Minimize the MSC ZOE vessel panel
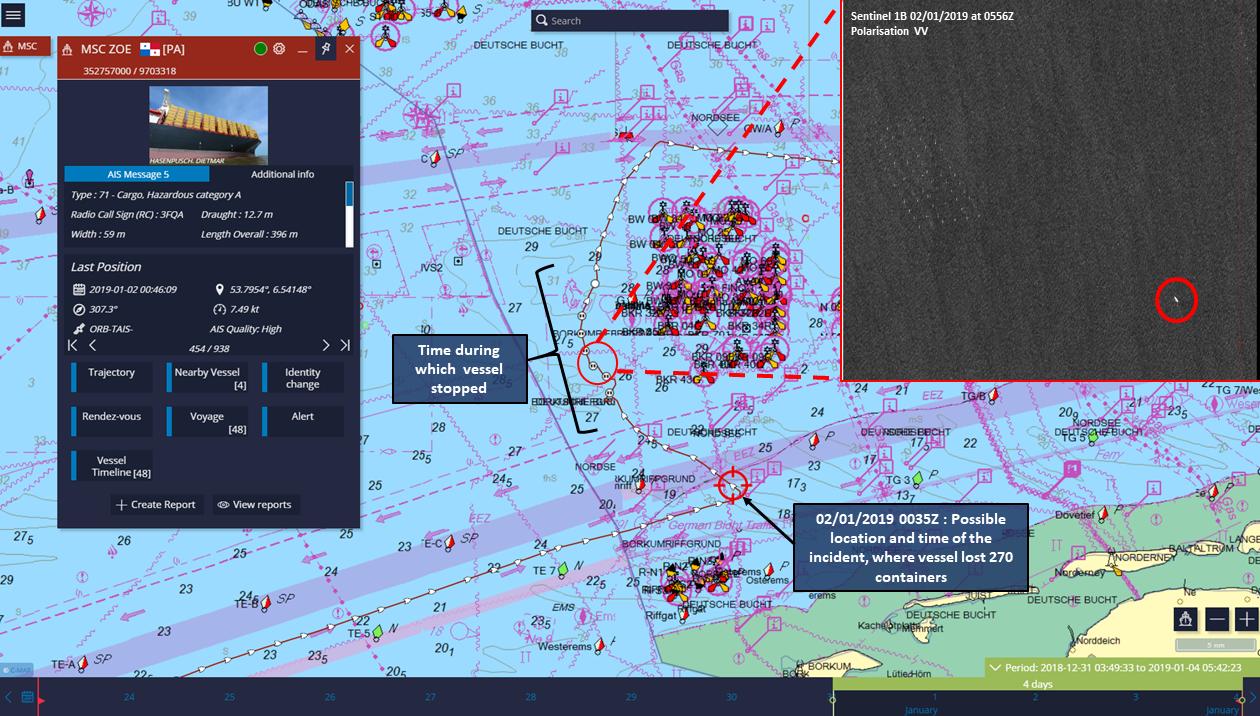1260x716 pixels. click(303, 49)
